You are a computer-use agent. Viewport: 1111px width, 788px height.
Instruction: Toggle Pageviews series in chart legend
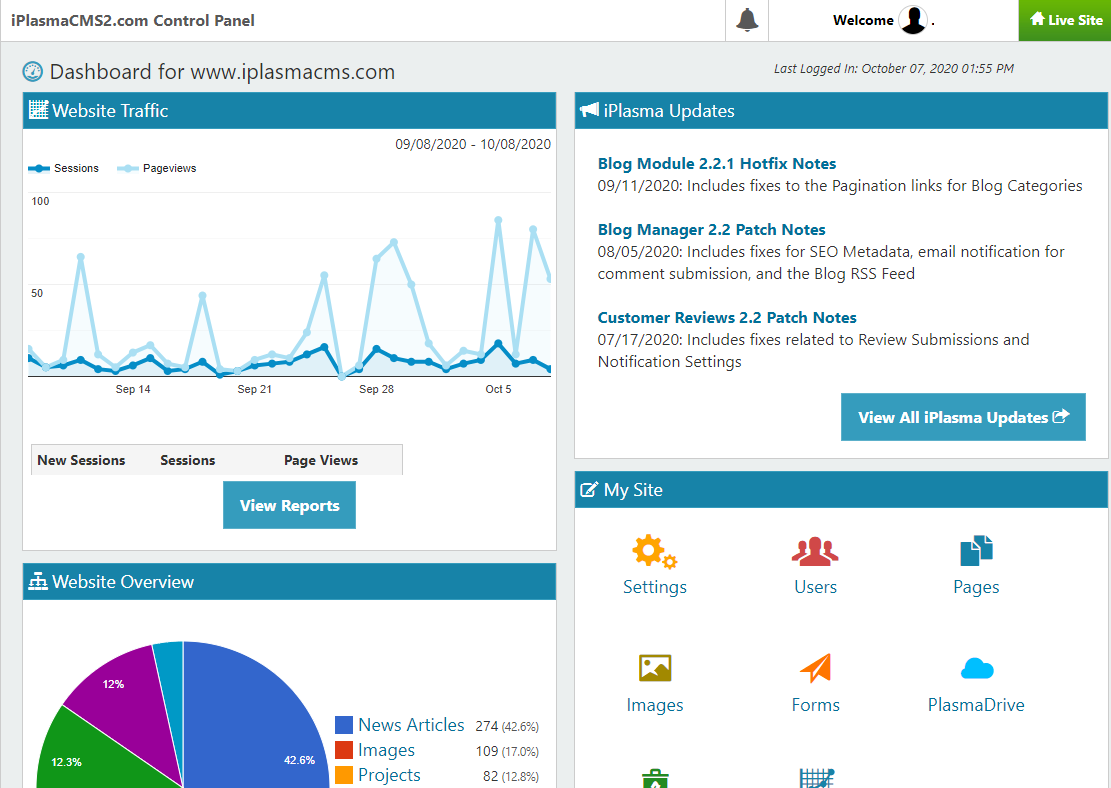[x=157, y=168]
